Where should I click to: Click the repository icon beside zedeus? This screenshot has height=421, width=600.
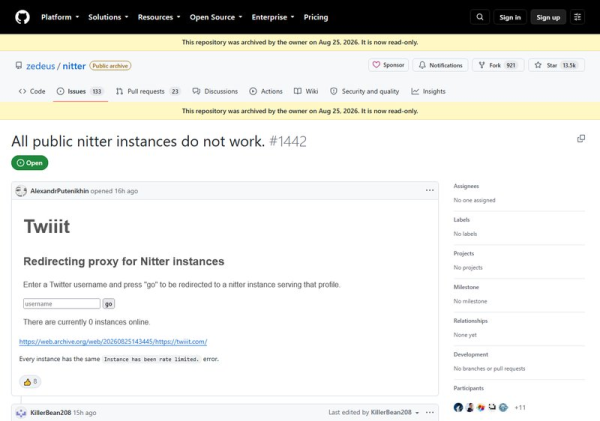click(x=19, y=65)
